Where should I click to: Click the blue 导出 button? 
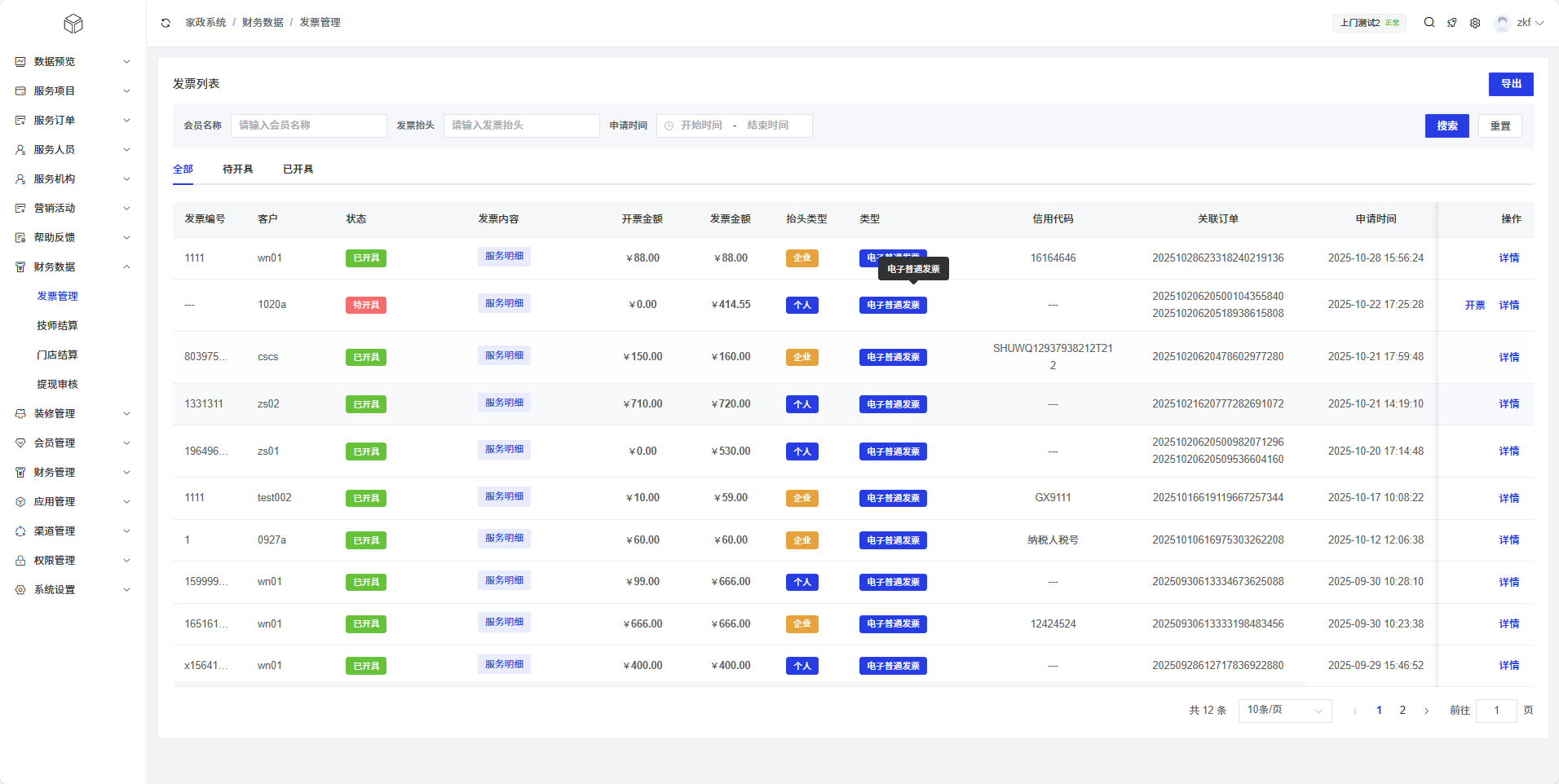click(1510, 84)
